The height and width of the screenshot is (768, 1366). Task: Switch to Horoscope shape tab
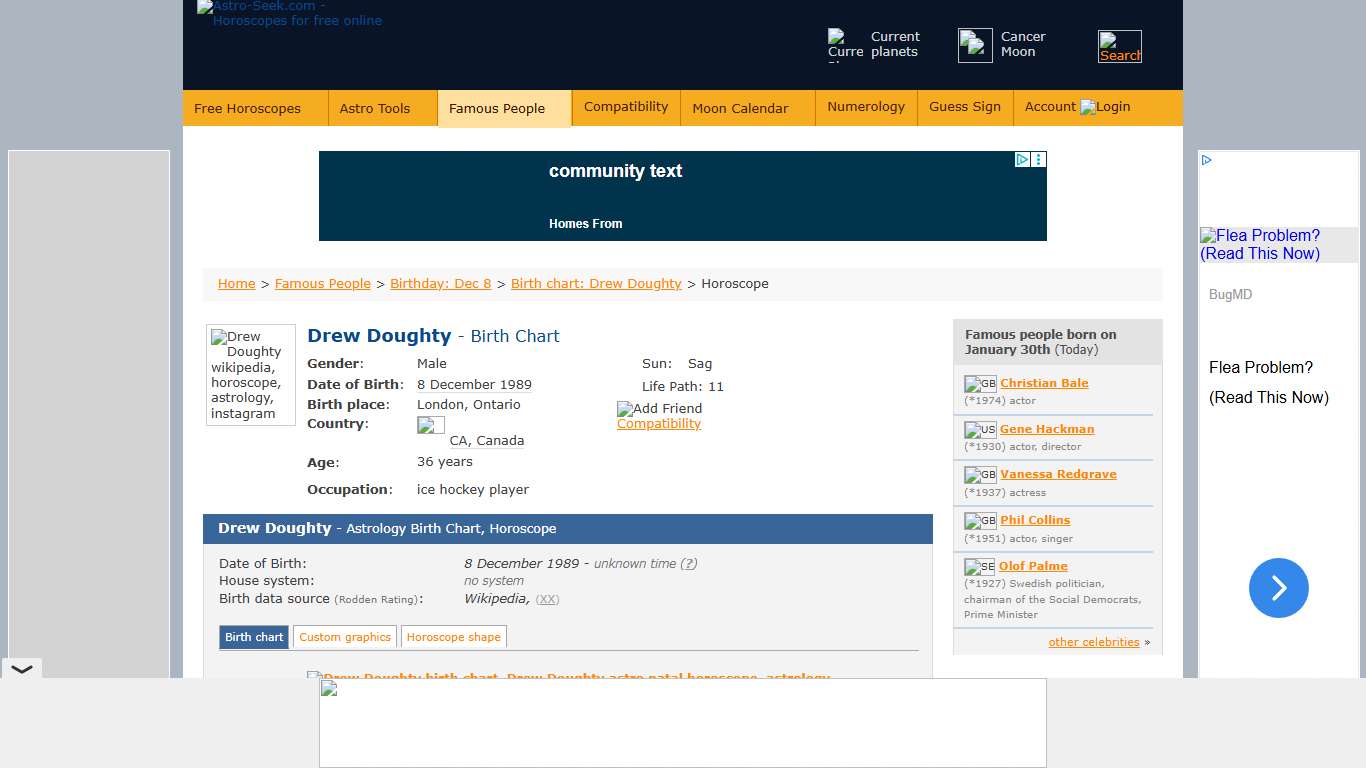tap(453, 637)
